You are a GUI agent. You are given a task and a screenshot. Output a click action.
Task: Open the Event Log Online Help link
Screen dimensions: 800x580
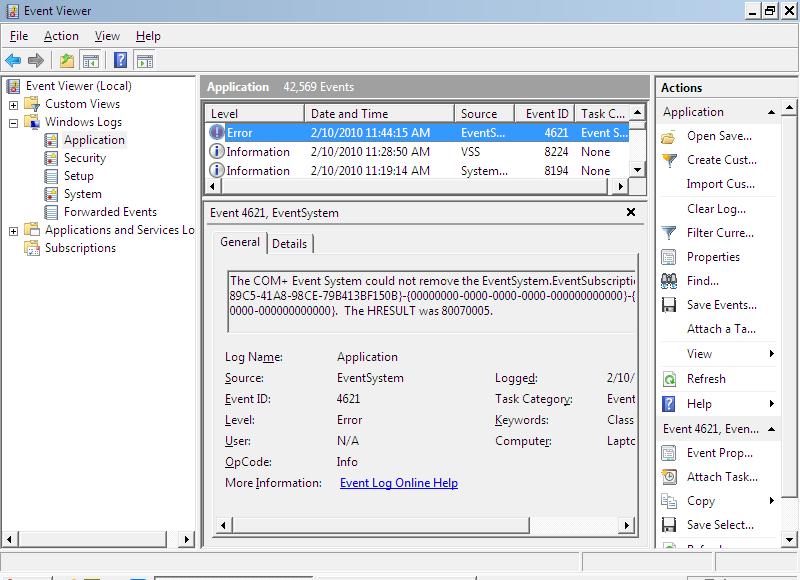(398, 483)
